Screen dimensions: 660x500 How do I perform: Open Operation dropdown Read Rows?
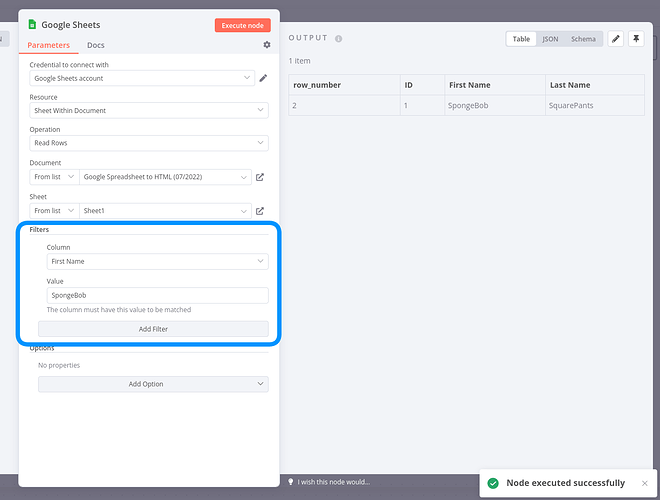(149, 143)
